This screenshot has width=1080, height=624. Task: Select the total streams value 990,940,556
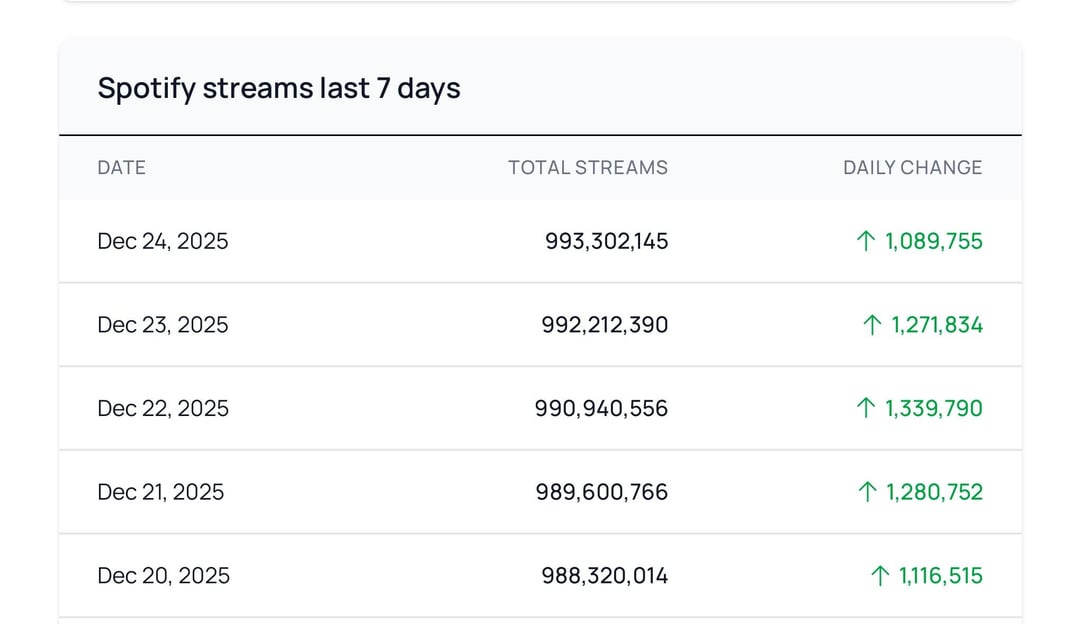point(601,408)
